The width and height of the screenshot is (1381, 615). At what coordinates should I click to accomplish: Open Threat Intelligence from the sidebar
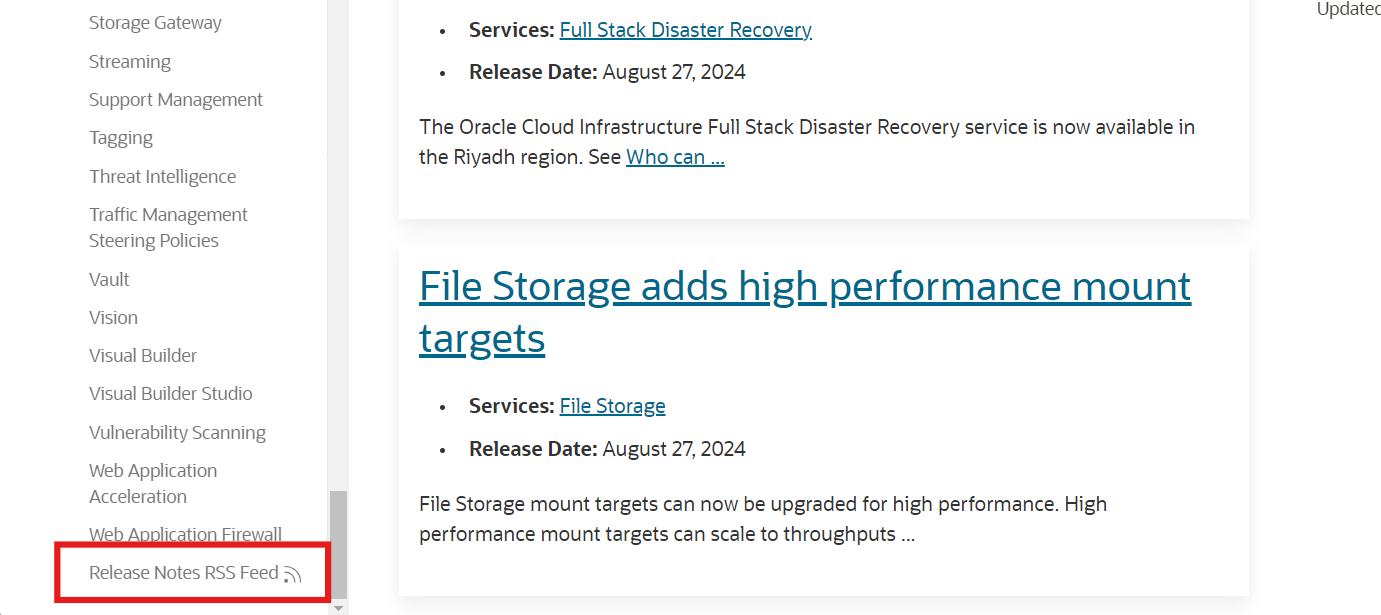tap(163, 177)
